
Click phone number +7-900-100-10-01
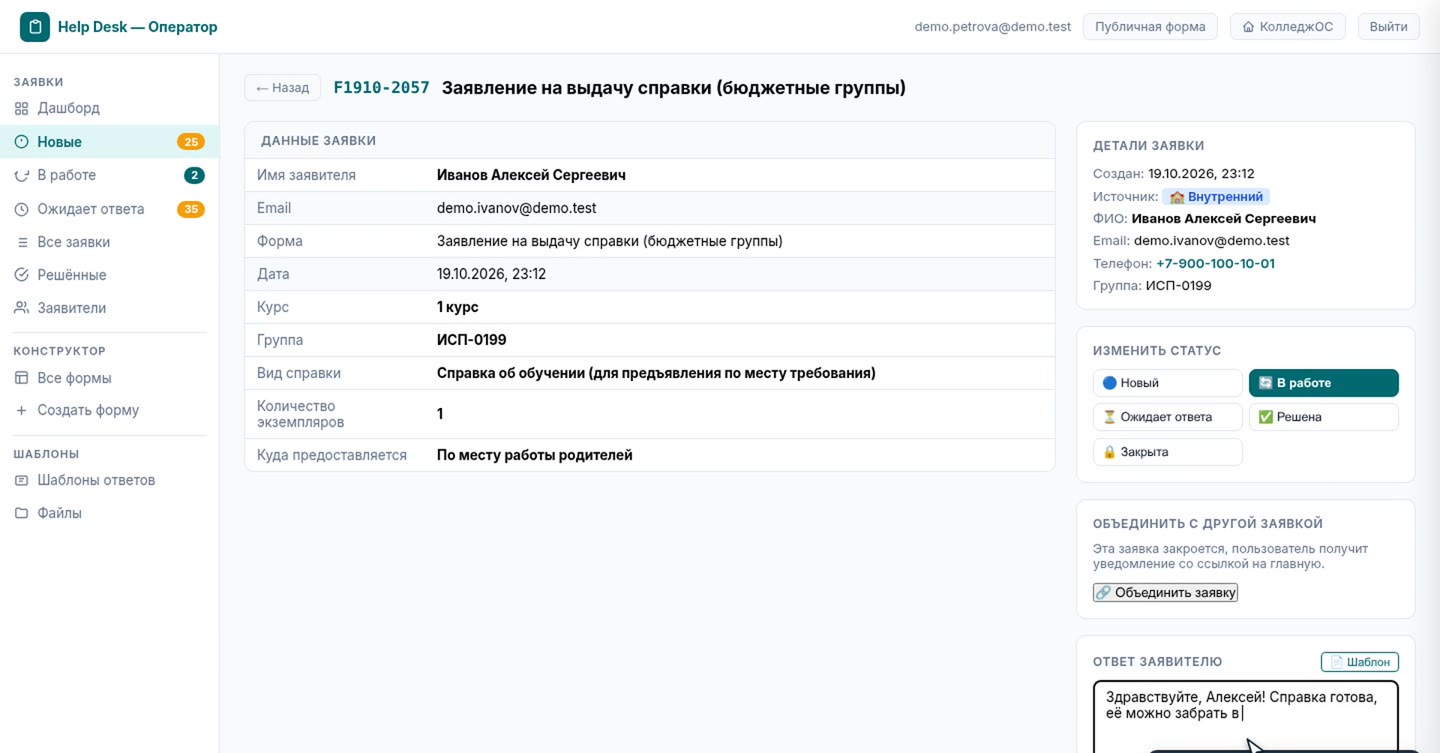pos(1215,264)
